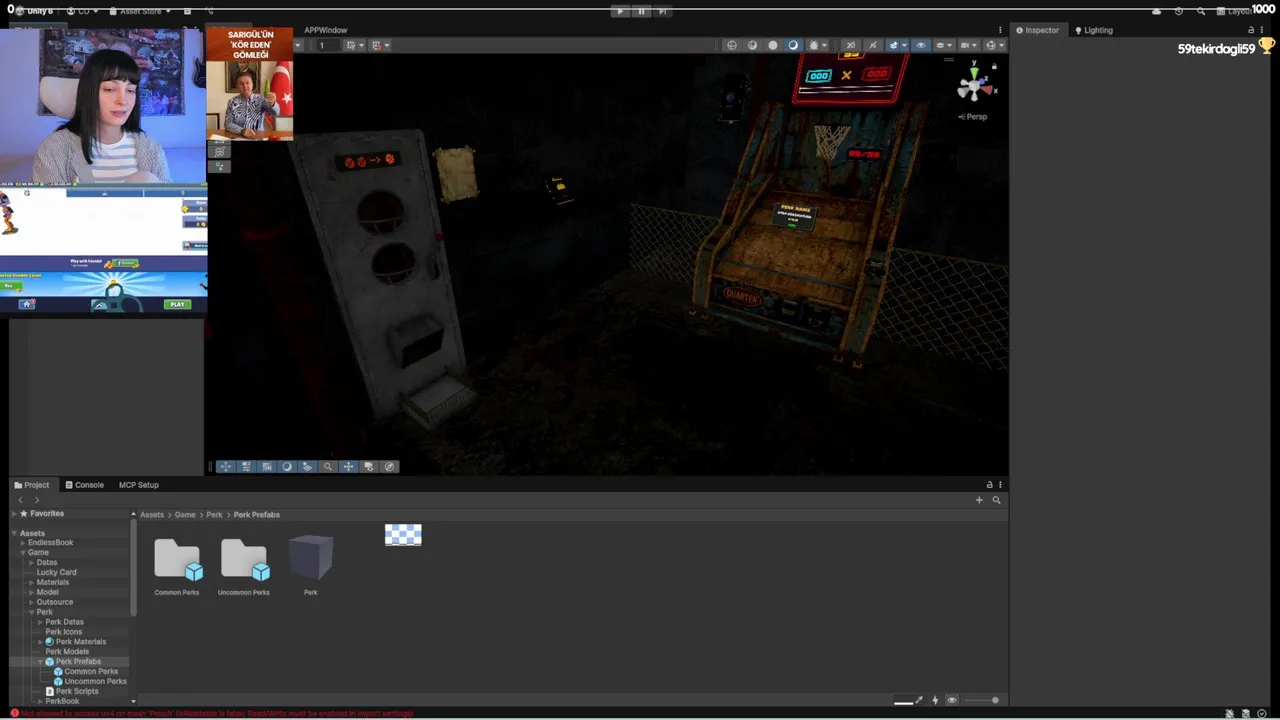Click the package icon next to Asset Store
Viewport: 1280px width, 720px height.
(x=187, y=11)
